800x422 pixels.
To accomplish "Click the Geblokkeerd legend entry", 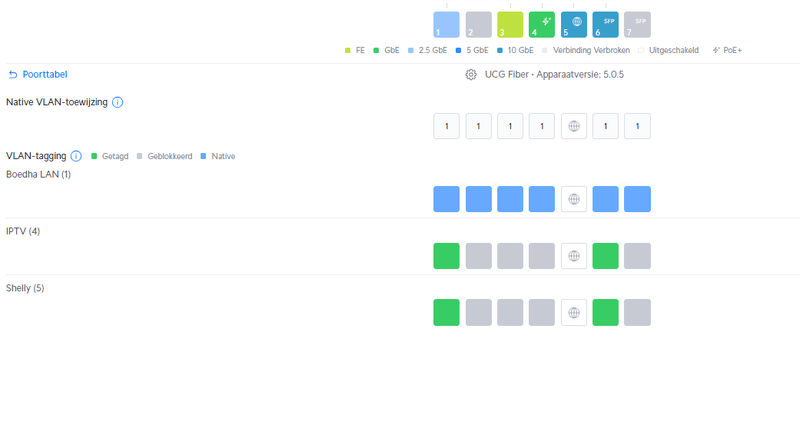I will pos(165,156).
